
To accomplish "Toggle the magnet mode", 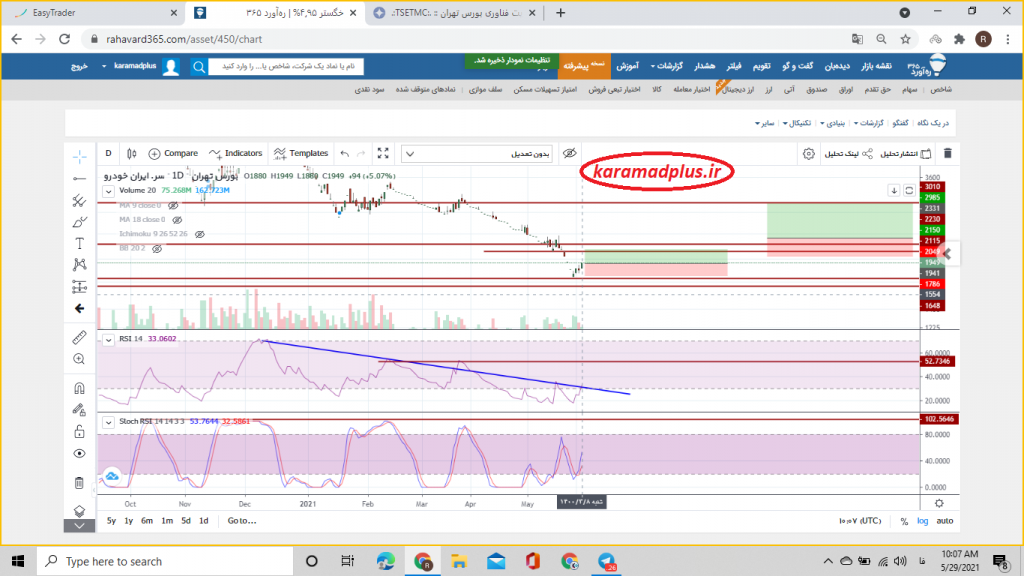I will pyautogui.click(x=79, y=388).
